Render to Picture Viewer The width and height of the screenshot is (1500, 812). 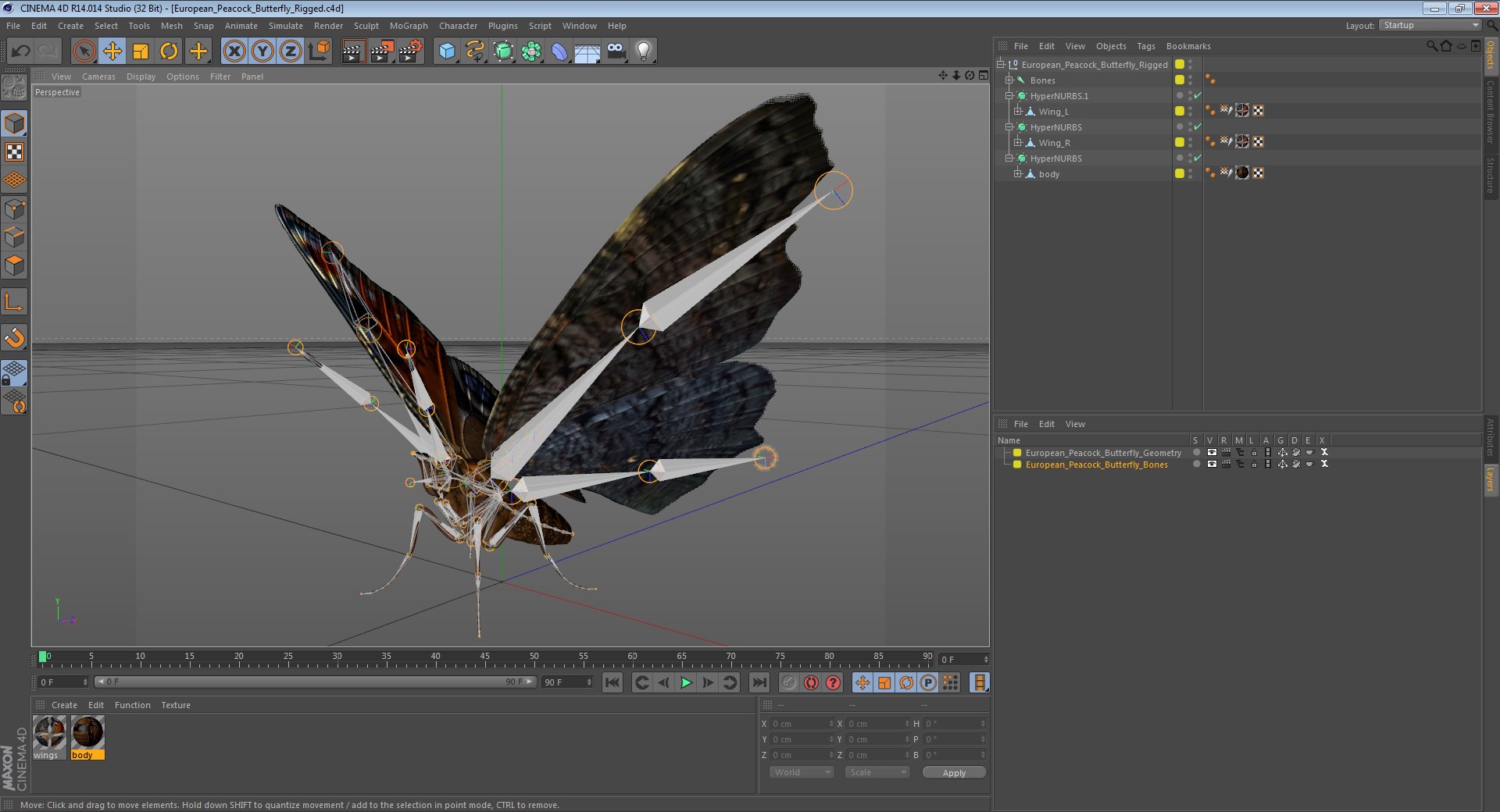coord(382,52)
